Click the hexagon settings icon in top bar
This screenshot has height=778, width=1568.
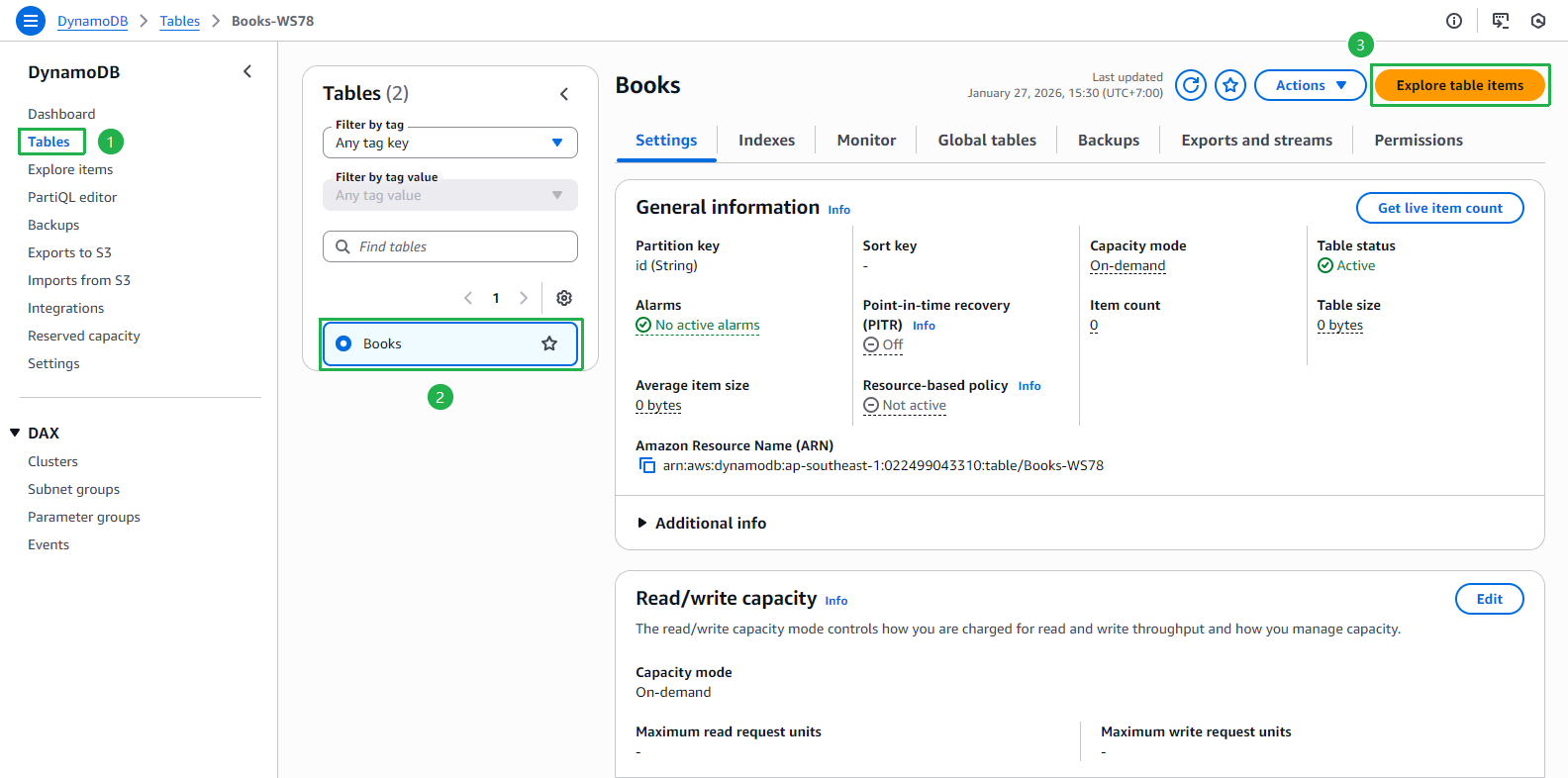1538,21
